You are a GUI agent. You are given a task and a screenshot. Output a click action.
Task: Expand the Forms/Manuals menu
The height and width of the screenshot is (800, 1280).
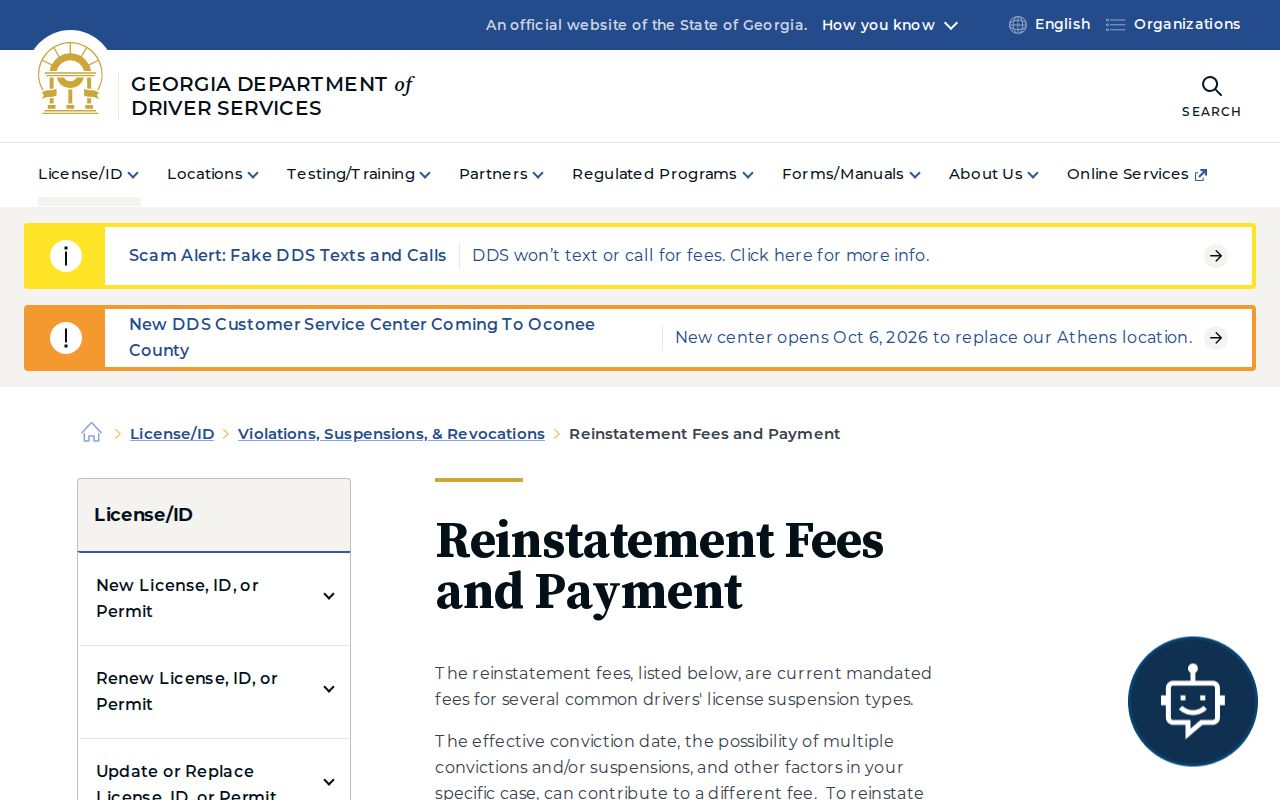tap(851, 174)
